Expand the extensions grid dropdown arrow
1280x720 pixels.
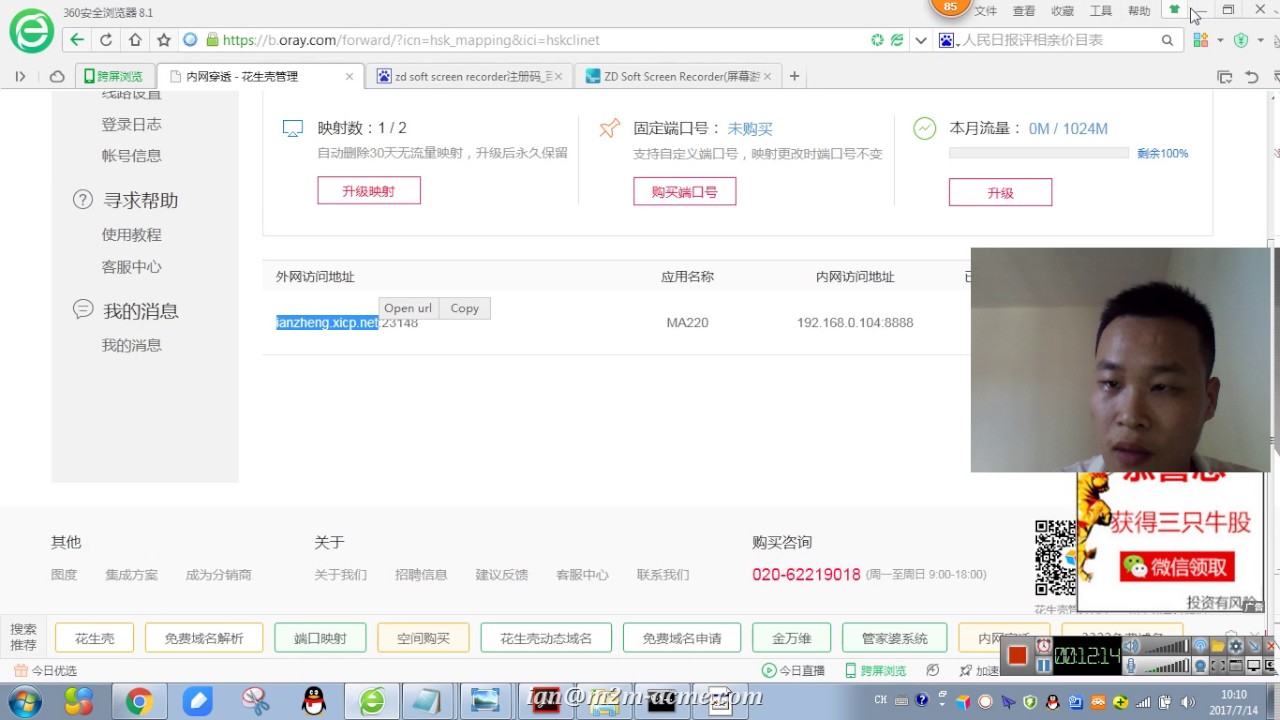[1220, 40]
